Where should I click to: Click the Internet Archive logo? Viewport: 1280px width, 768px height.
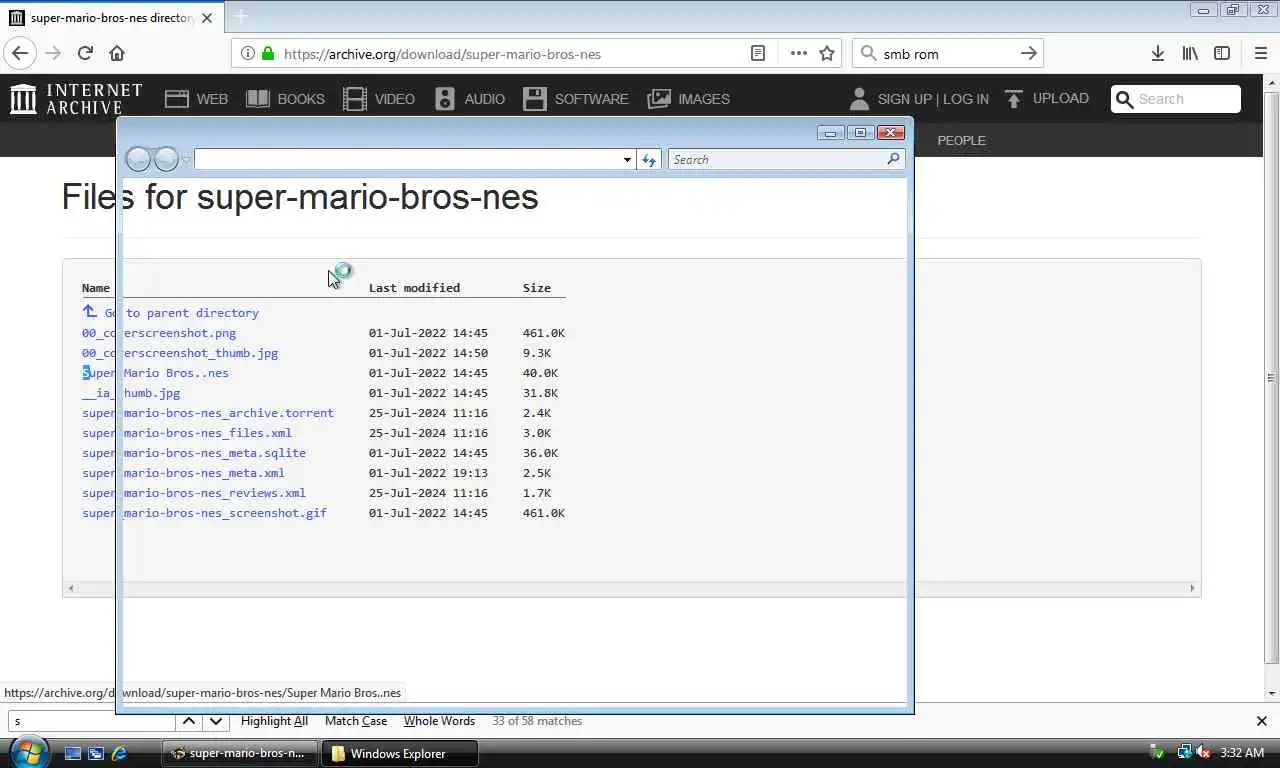click(x=76, y=98)
